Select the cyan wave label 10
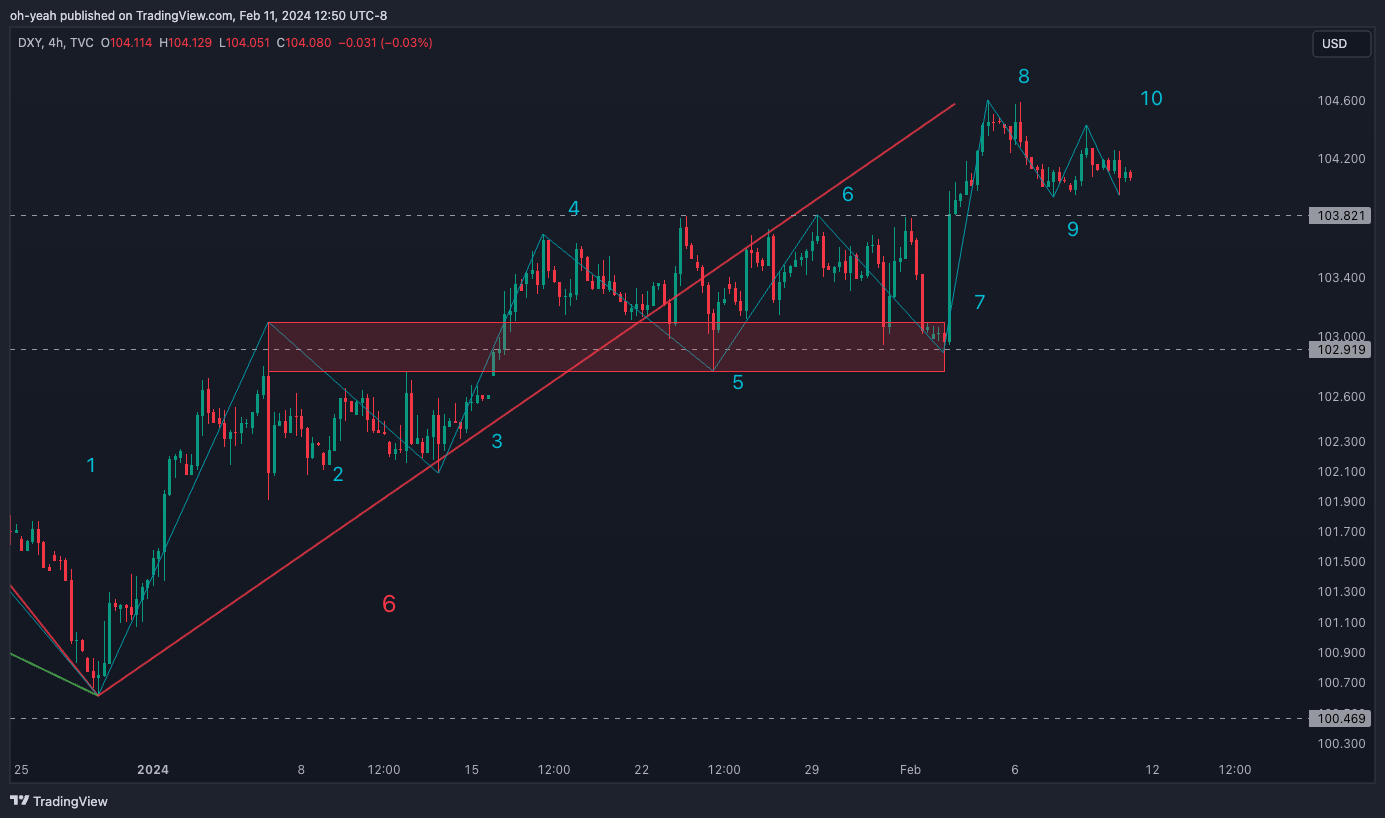 [x=1151, y=98]
